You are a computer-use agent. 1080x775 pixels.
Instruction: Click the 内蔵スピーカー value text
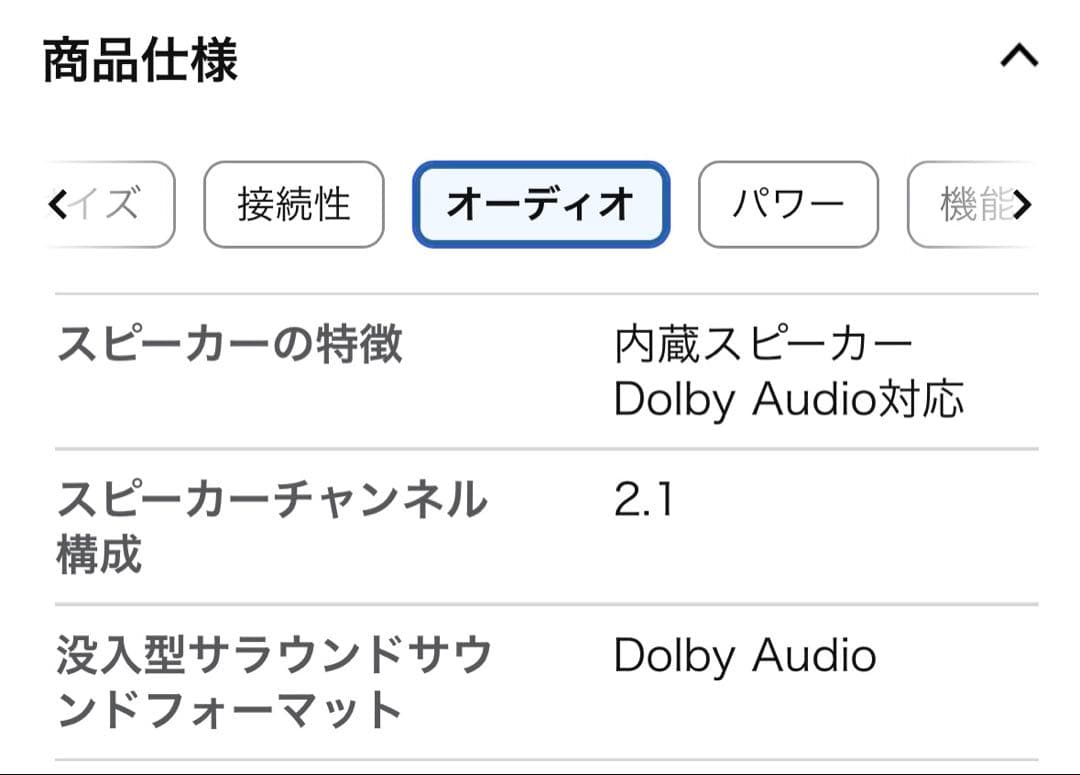pos(763,345)
